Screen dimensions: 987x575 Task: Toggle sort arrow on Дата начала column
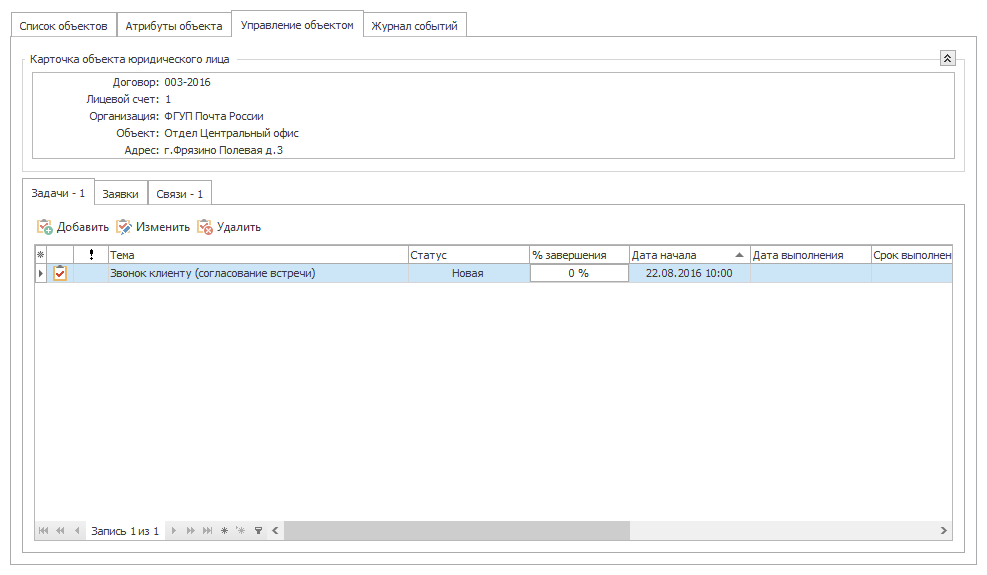[x=739, y=255]
